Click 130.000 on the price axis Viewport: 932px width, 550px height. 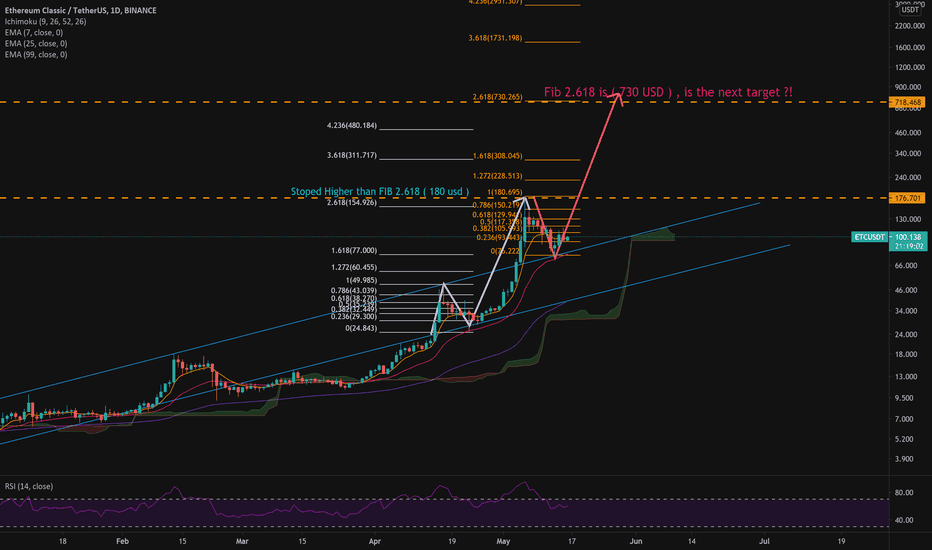coord(909,219)
